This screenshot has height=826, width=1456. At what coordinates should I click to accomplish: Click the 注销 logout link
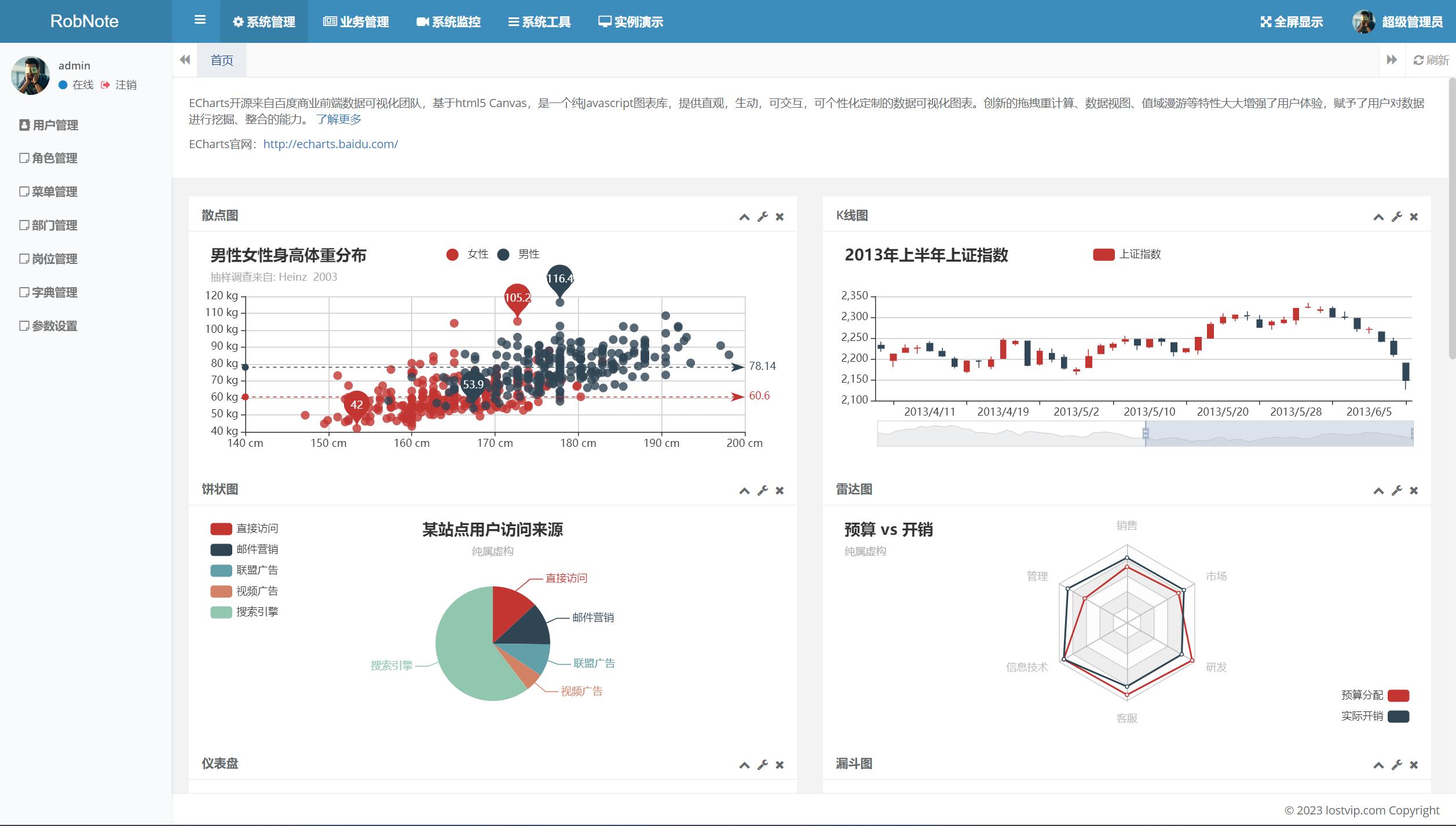(125, 85)
